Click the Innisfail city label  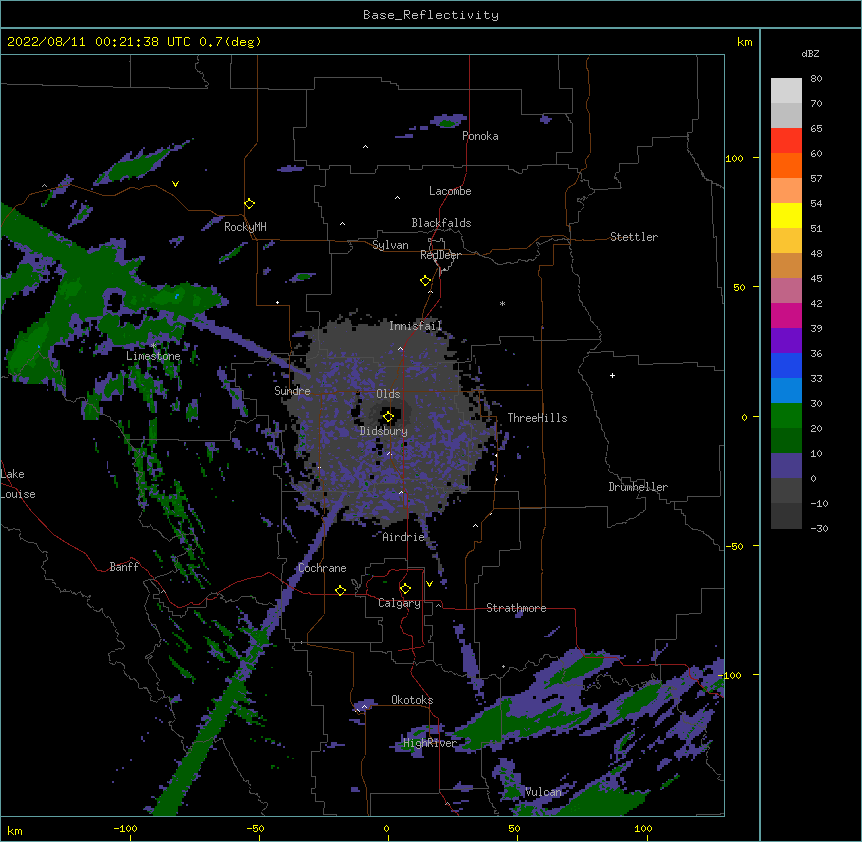click(415, 326)
